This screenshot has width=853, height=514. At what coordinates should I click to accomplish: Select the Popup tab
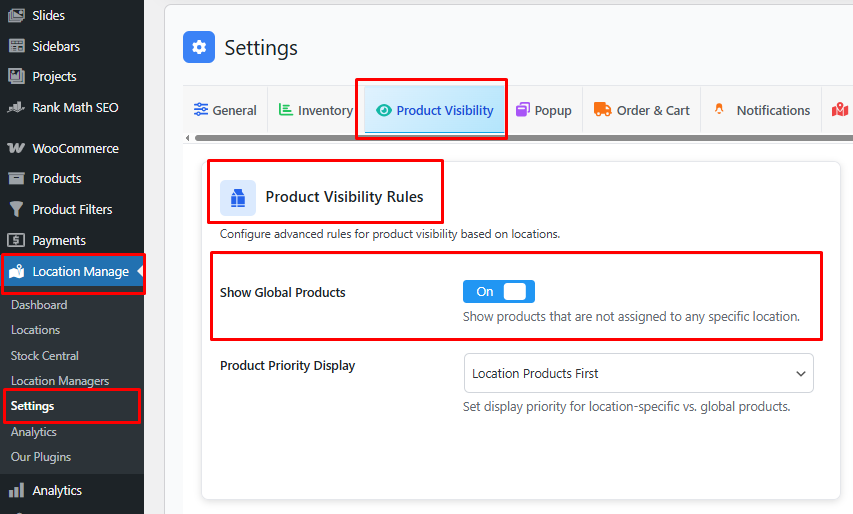point(543,110)
